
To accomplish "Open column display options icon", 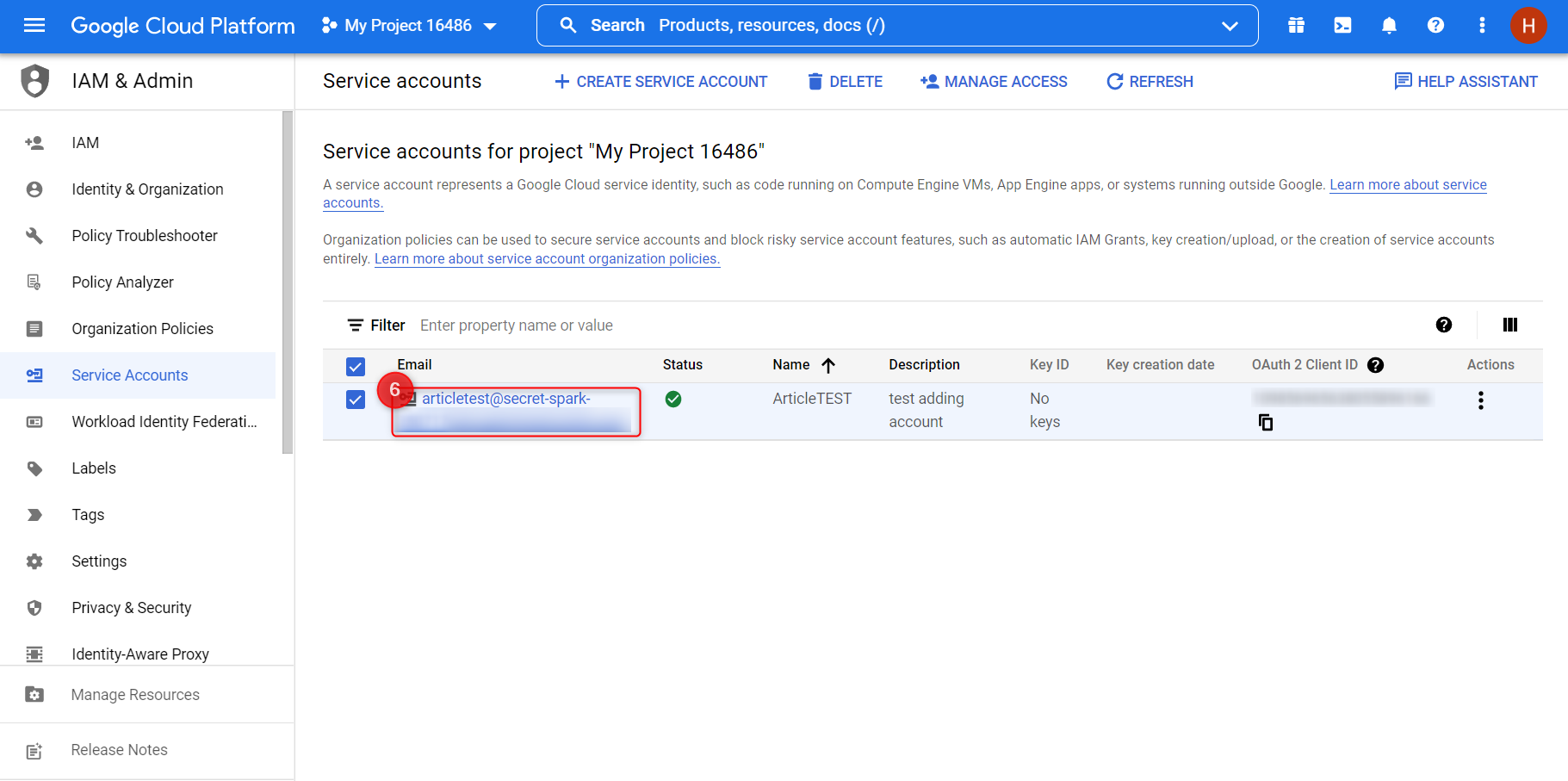I will click(1510, 325).
